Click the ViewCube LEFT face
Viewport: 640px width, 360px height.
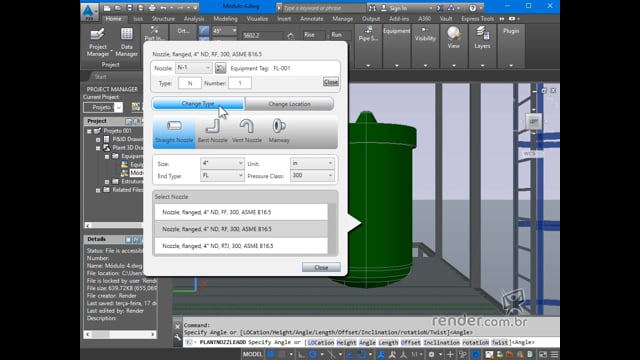click(533, 121)
